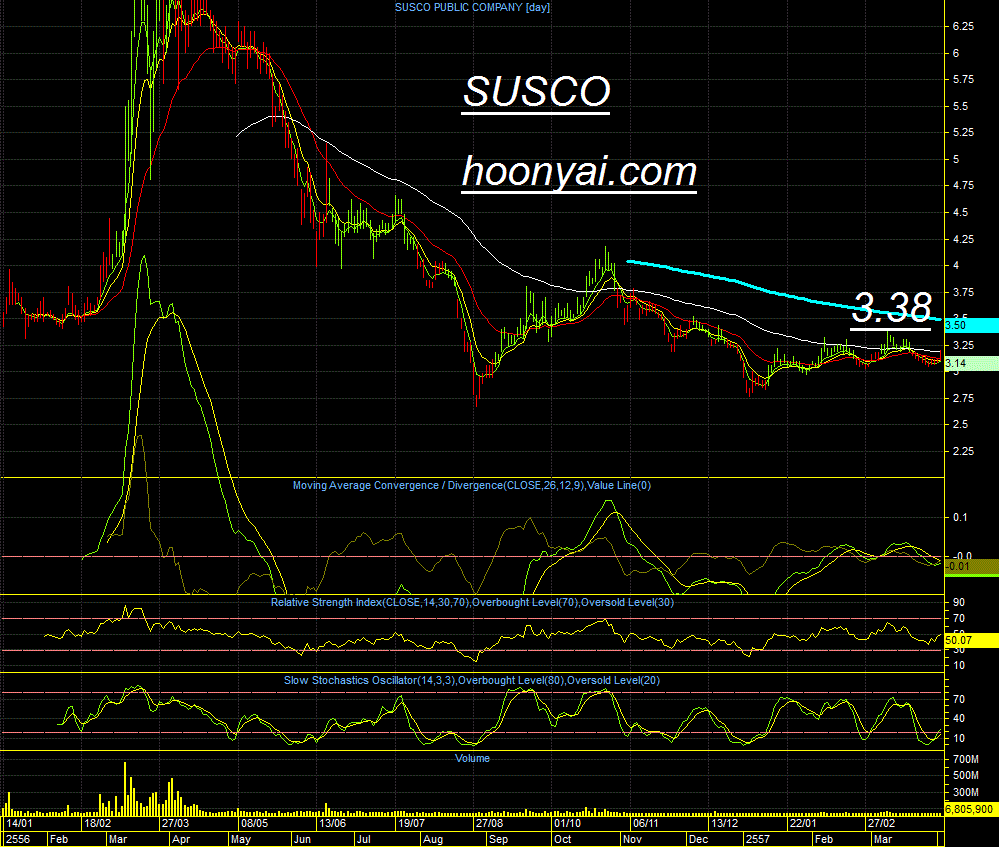This screenshot has width=999, height=847.
Task: Click the -0.01 MACD value tag
Action: tap(971, 566)
